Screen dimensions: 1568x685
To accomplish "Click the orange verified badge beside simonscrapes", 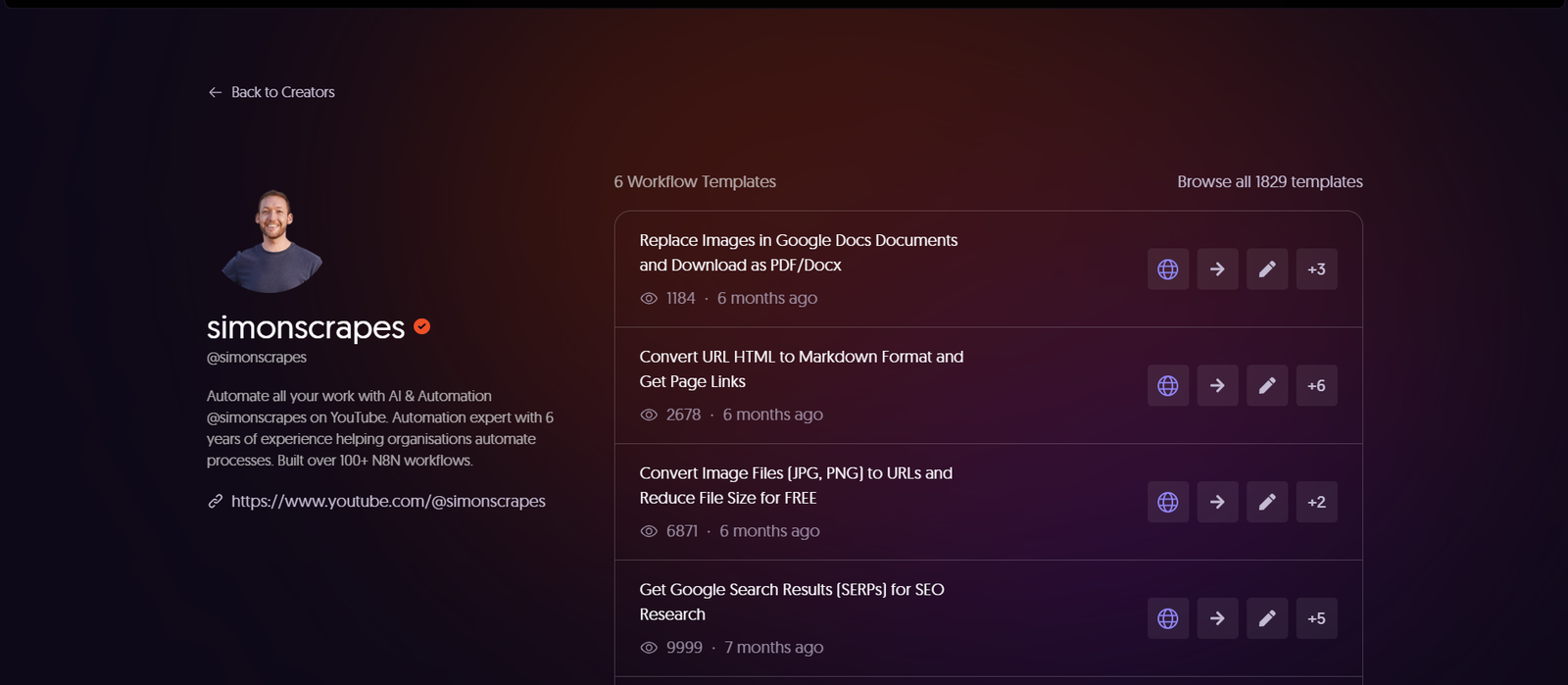I will 422,327.
